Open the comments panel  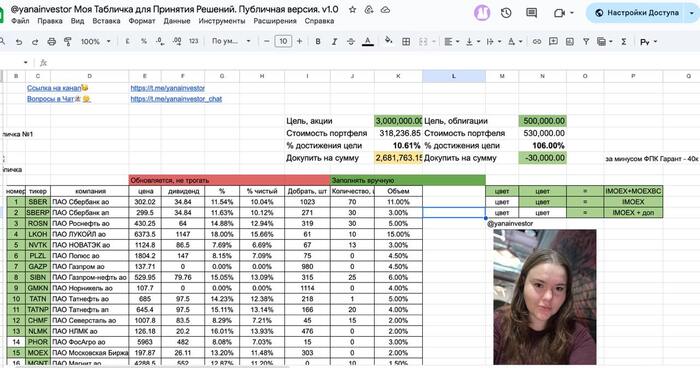tap(531, 13)
